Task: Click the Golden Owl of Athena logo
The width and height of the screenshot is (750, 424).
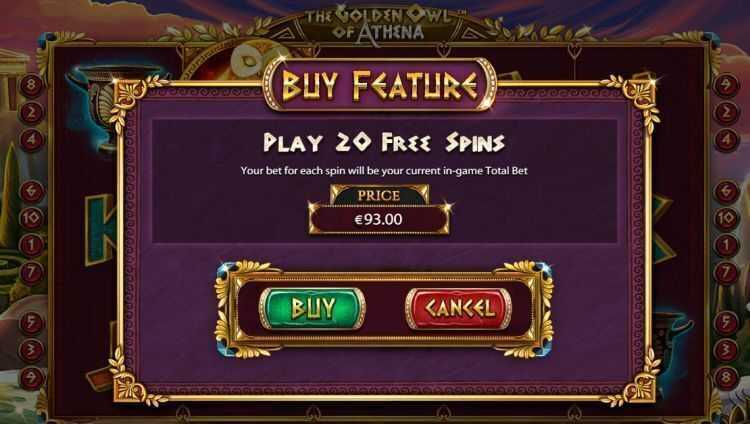Action: click(x=379, y=24)
